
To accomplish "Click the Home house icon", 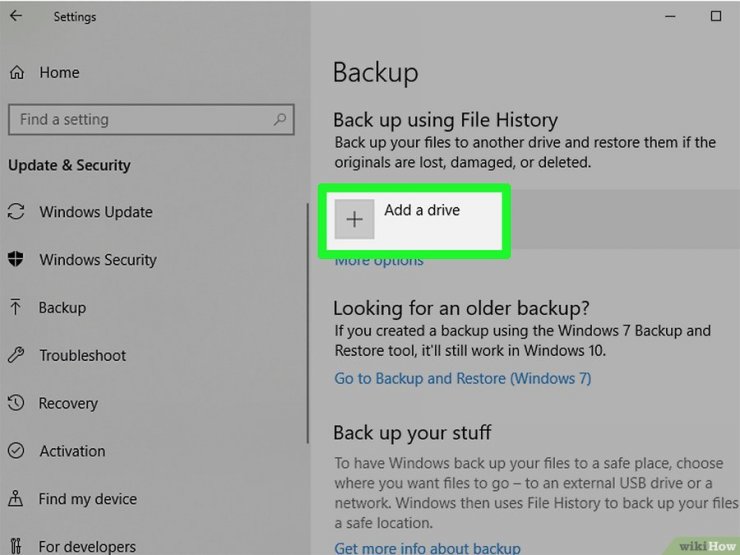I will [17, 72].
